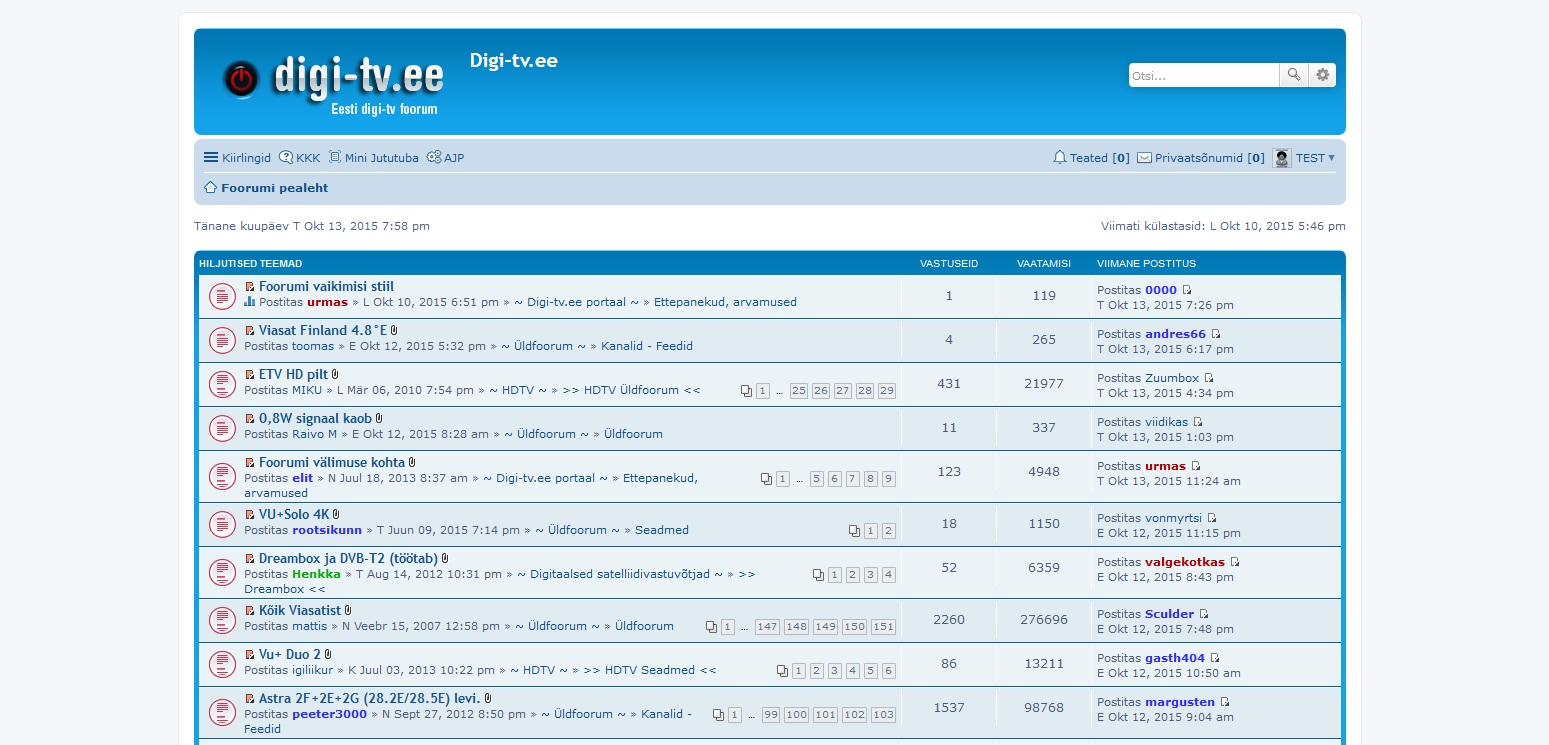This screenshot has width=1549, height=745.
Task: Expand the Kiirlingid quick links menu
Action: pyautogui.click(x=237, y=158)
